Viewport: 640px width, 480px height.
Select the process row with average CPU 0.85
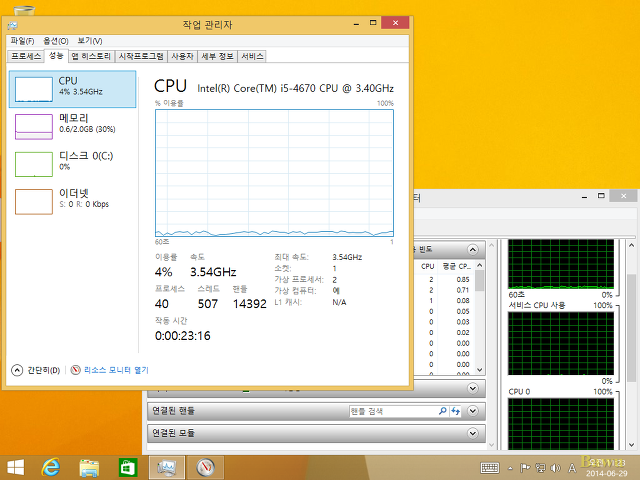coord(444,280)
